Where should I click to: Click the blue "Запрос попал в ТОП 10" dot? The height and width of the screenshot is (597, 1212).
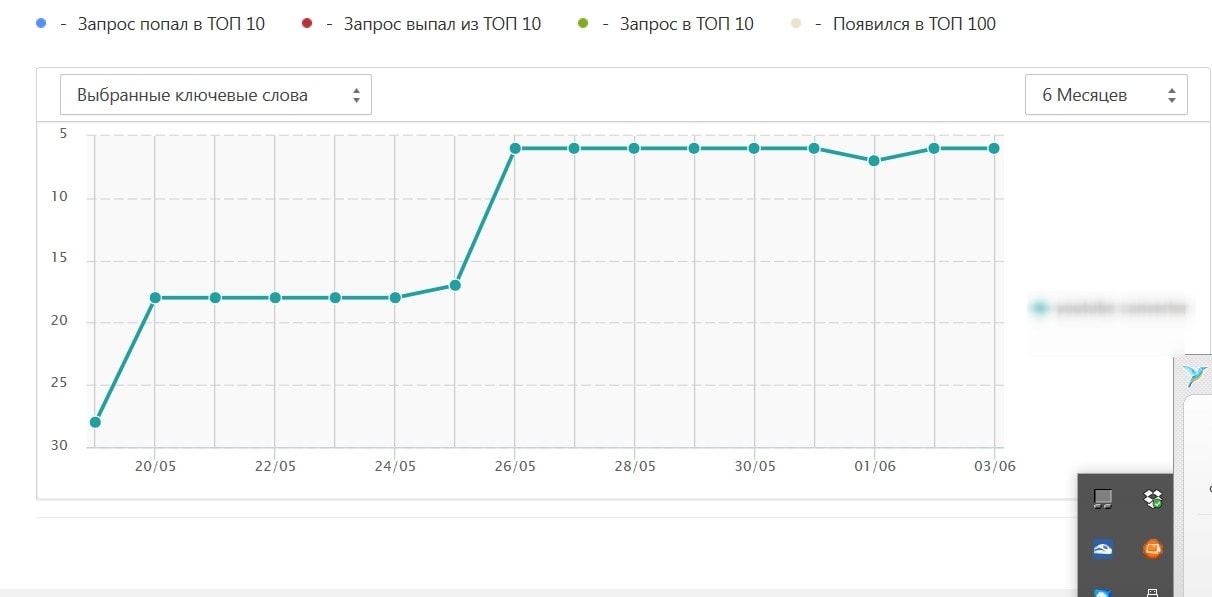39,23
